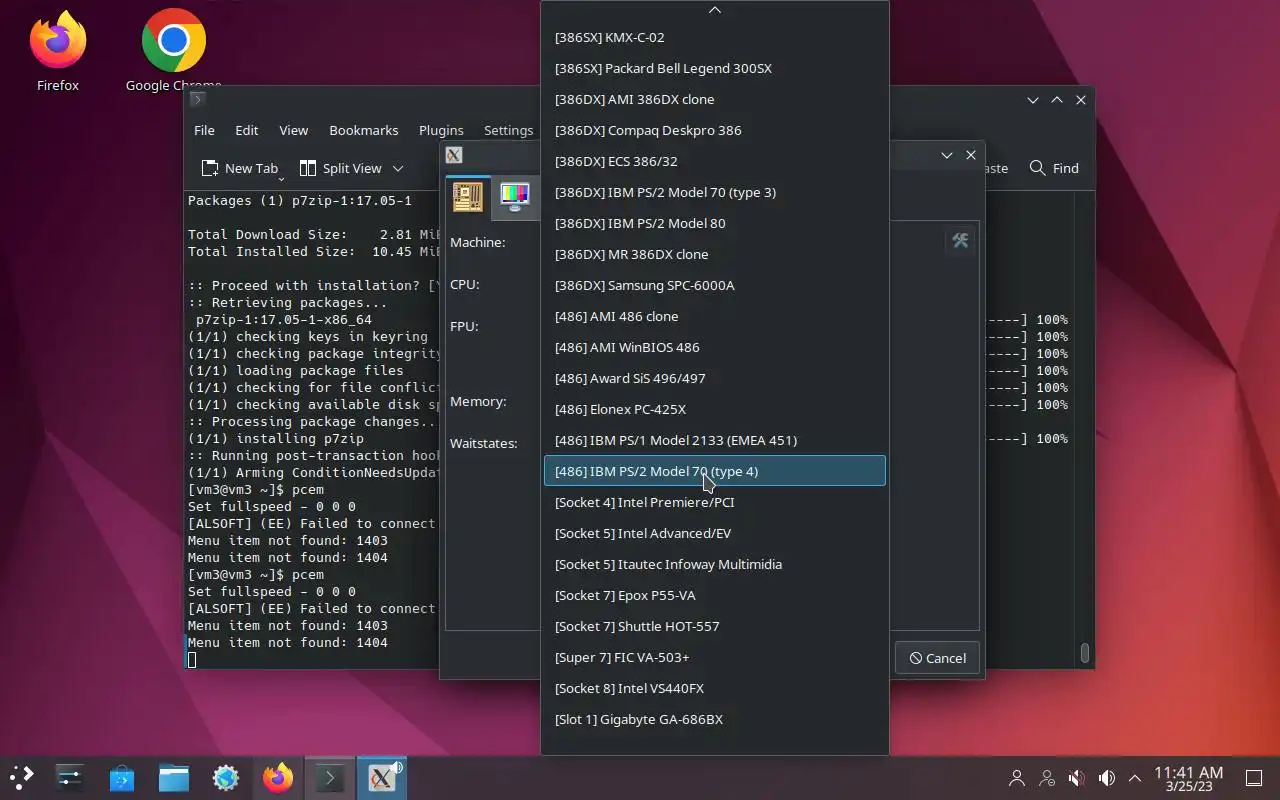
Task: Click the Find button in Konsole toolbar
Action: (1054, 168)
